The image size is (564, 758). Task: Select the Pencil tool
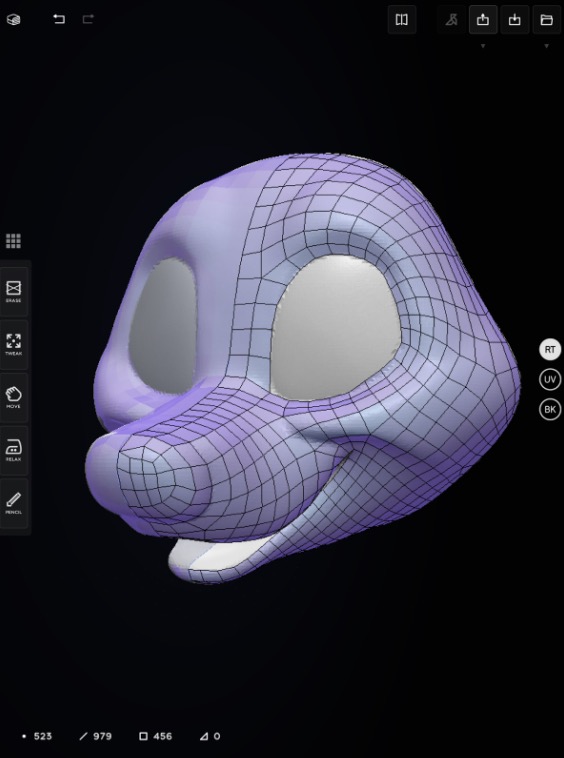pyautogui.click(x=14, y=503)
